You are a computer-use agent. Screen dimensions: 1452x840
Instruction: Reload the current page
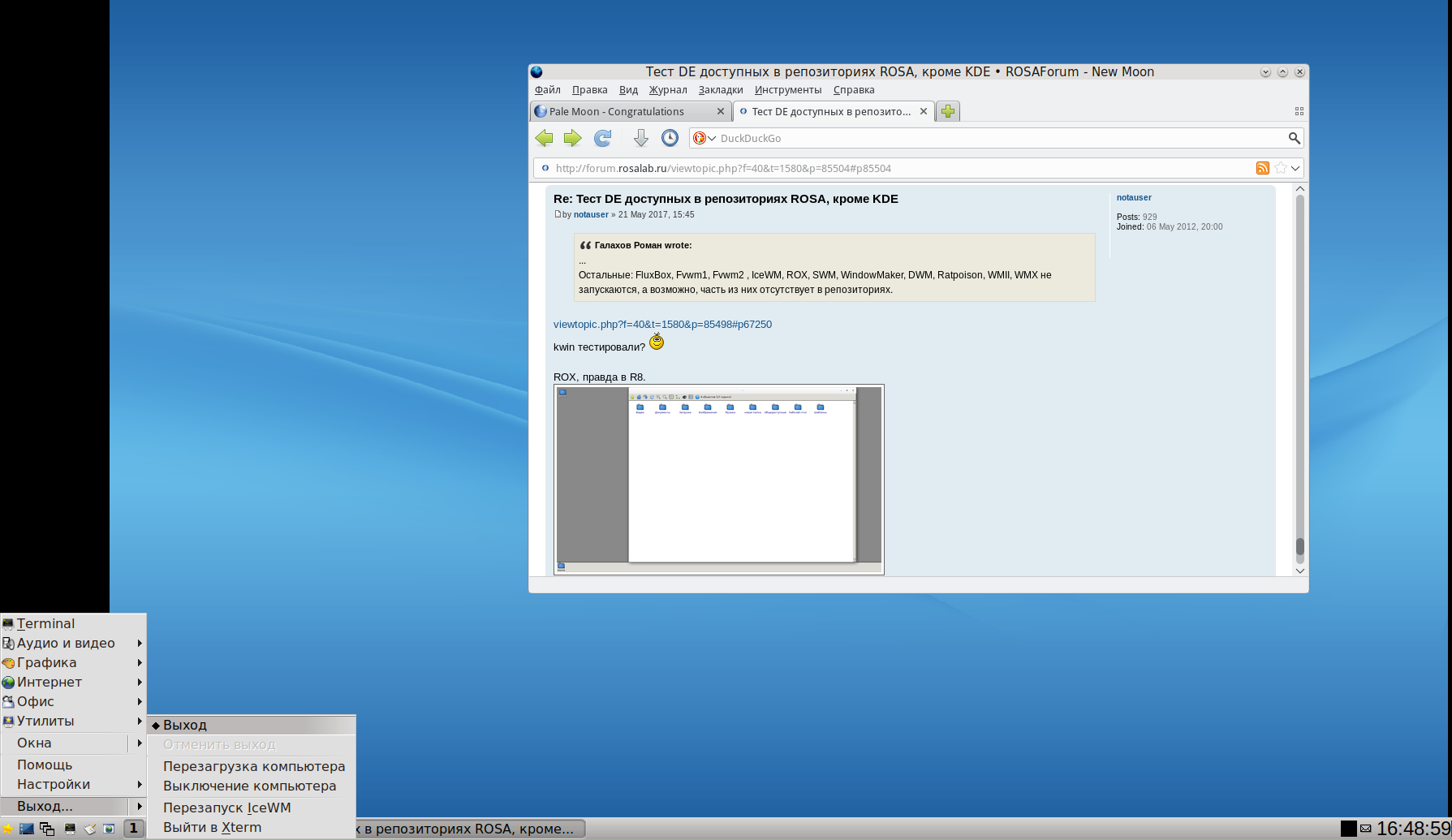click(602, 138)
